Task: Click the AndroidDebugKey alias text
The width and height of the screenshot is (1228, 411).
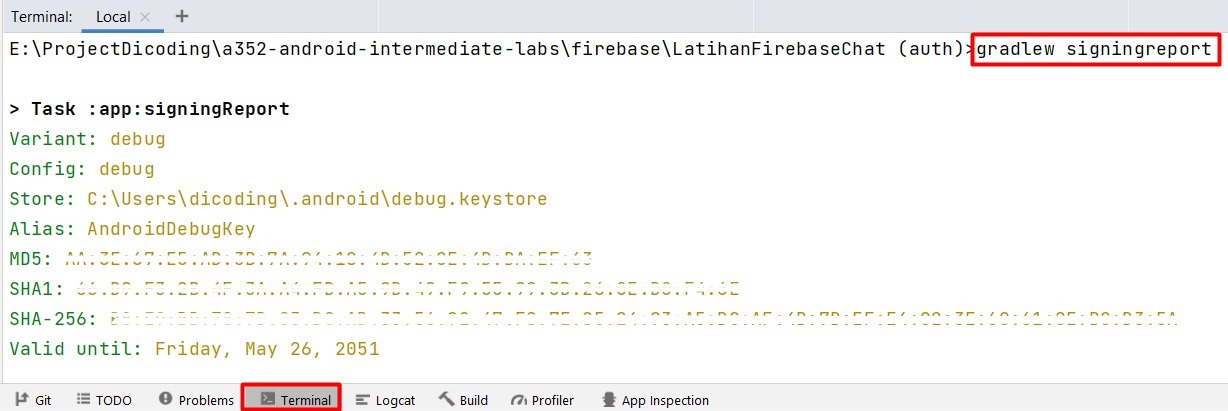Action: pyautogui.click(x=171, y=229)
